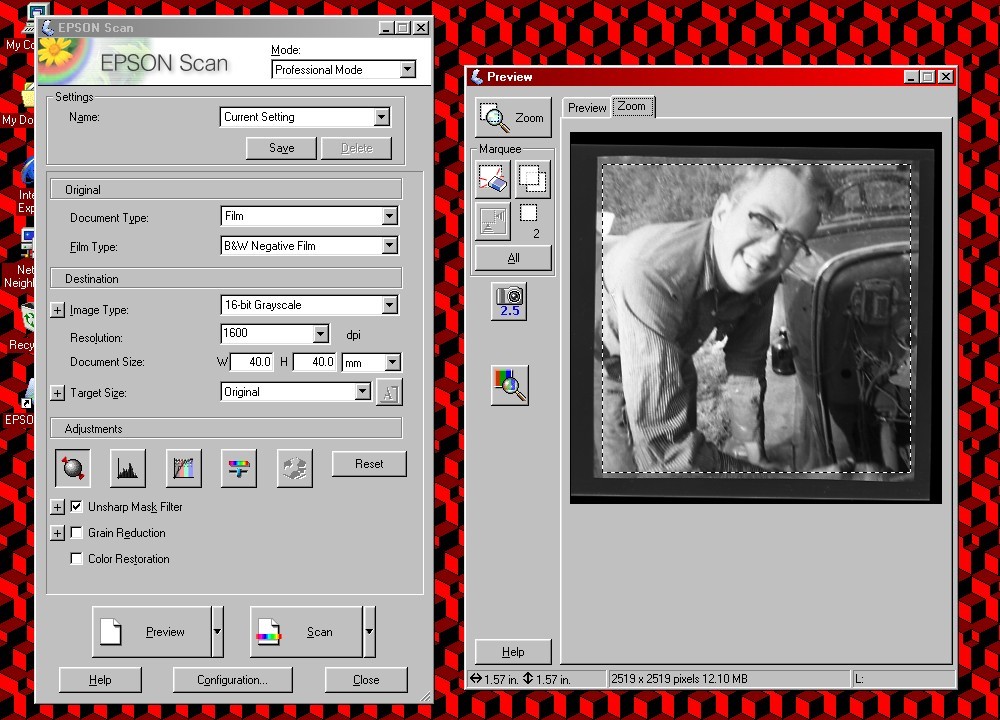Click the Configuration... button
The height and width of the screenshot is (720, 1000).
coord(232,680)
